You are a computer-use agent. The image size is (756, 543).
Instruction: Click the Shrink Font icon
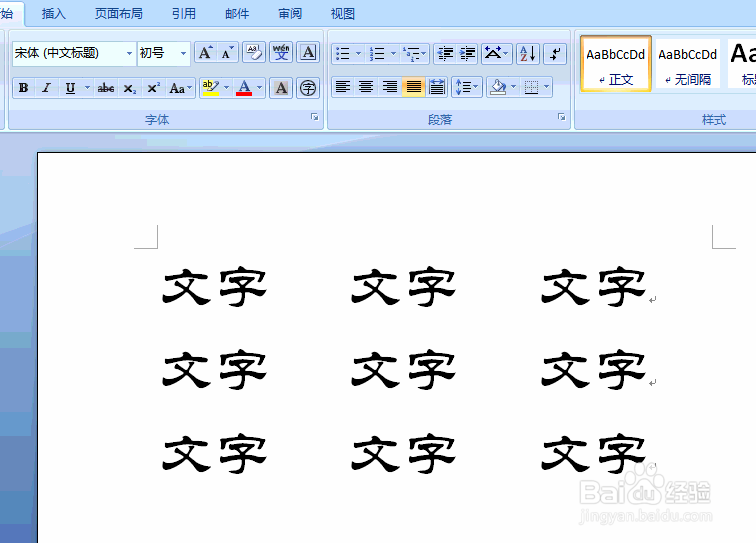[227, 53]
